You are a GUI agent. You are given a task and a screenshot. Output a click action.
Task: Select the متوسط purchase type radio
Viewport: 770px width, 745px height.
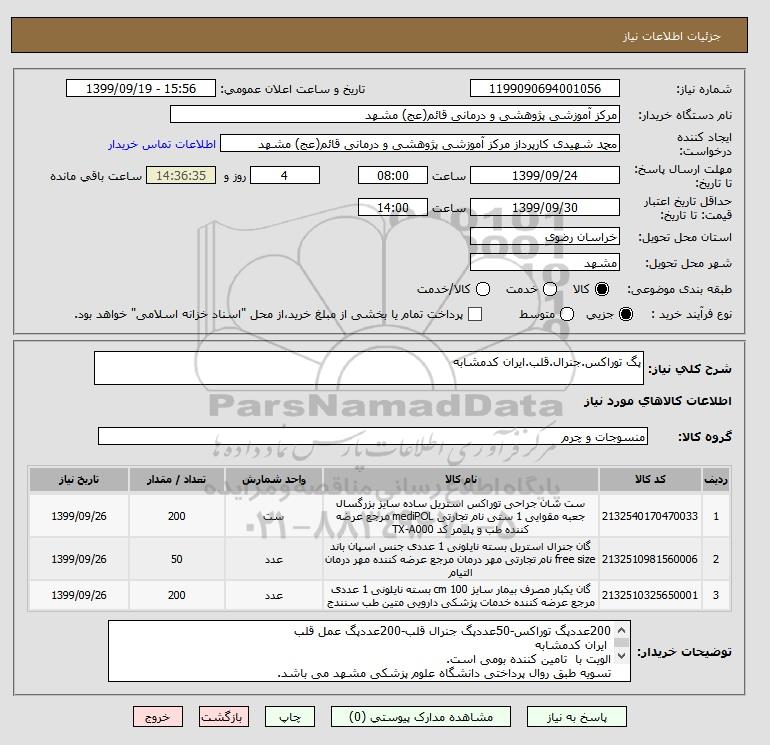[x=567, y=314]
